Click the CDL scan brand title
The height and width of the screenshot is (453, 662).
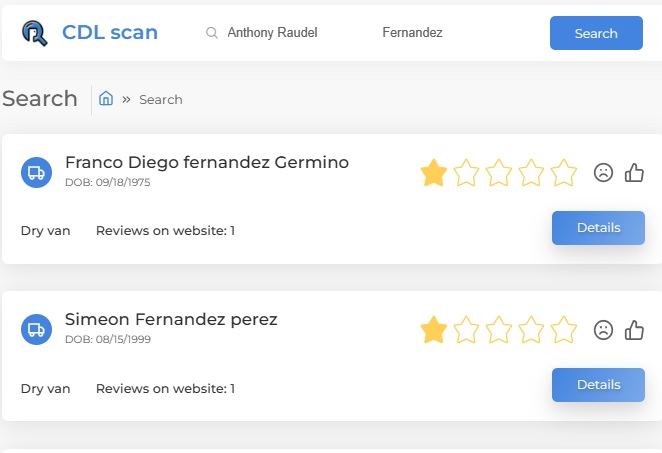pos(110,33)
